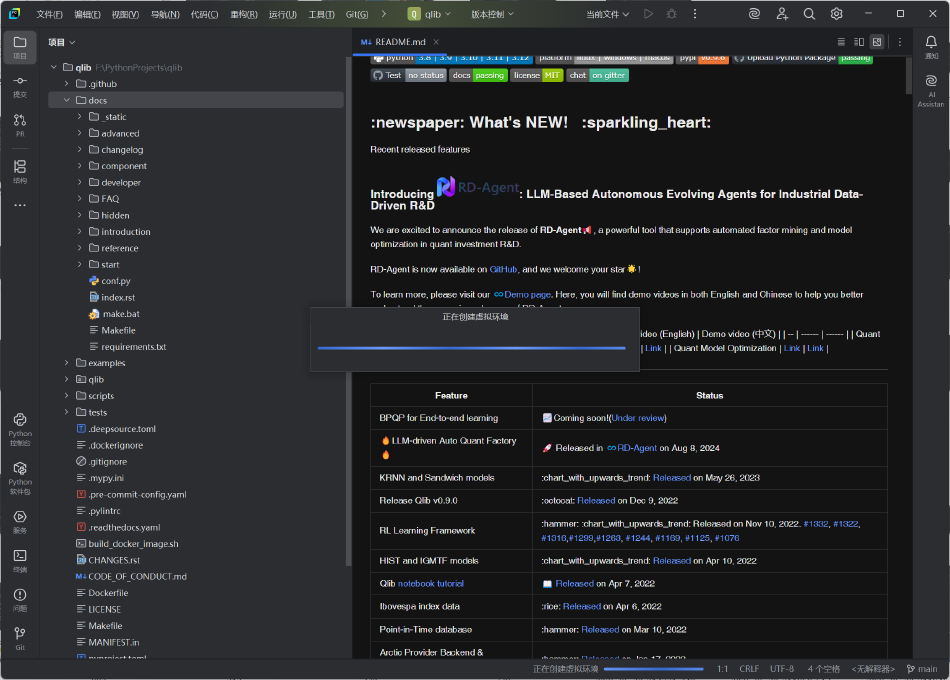Open Search Everywhere magnifier
The width and height of the screenshot is (950, 680).
click(x=809, y=14)
